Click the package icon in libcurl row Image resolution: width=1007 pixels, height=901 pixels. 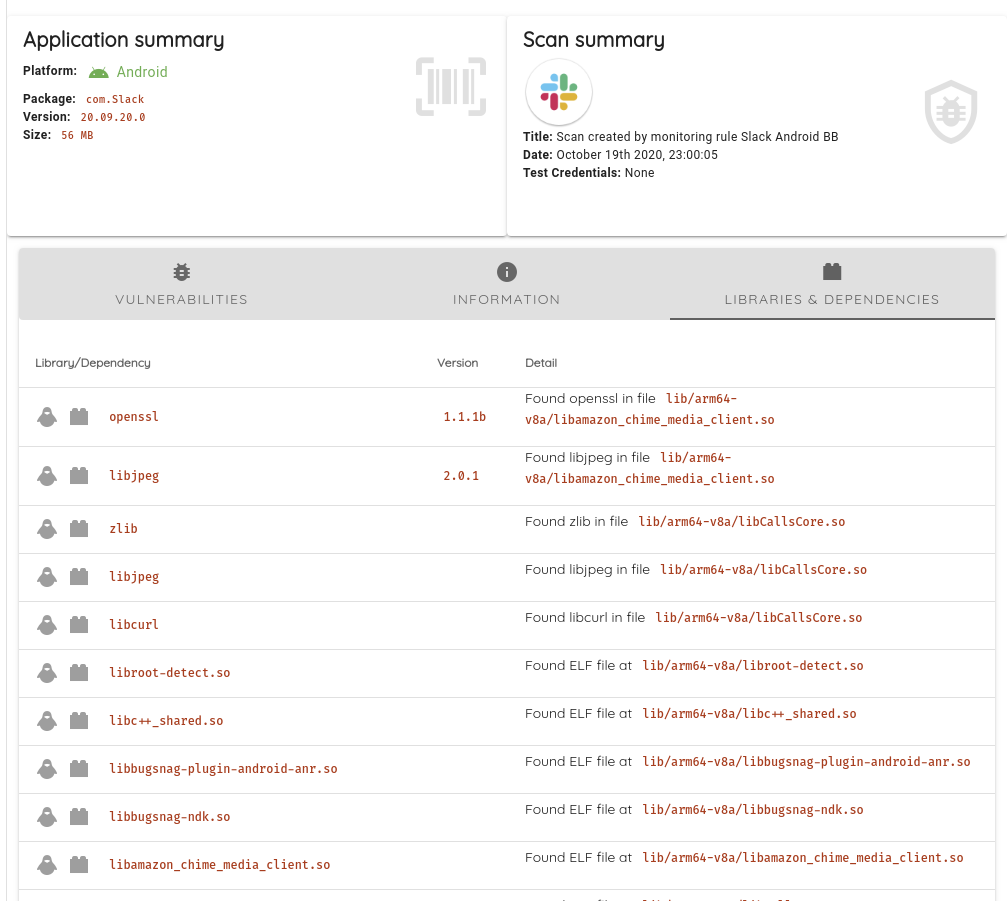pos(79,625)
